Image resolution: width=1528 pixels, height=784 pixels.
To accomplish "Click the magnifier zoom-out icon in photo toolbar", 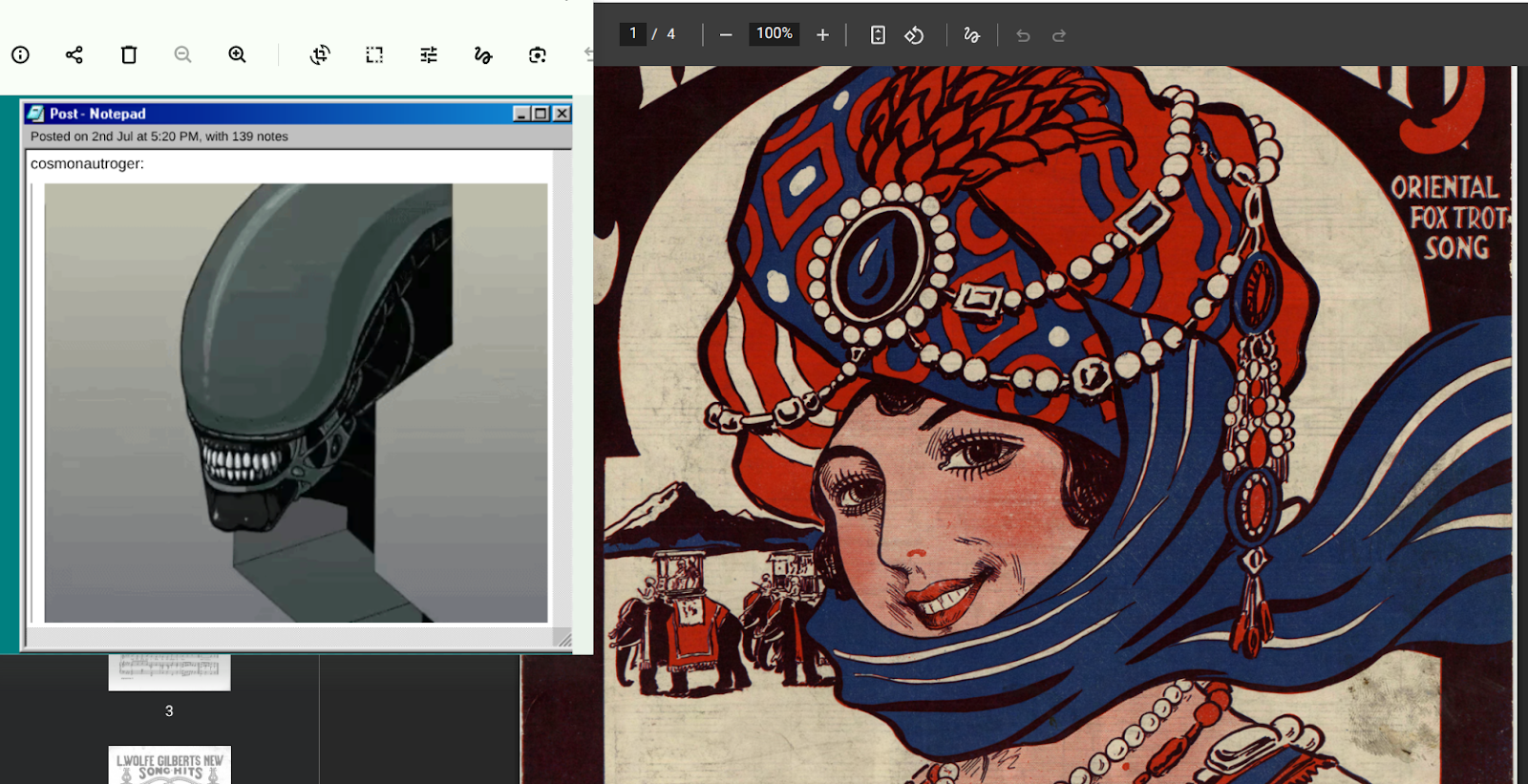I will [183, 54].
